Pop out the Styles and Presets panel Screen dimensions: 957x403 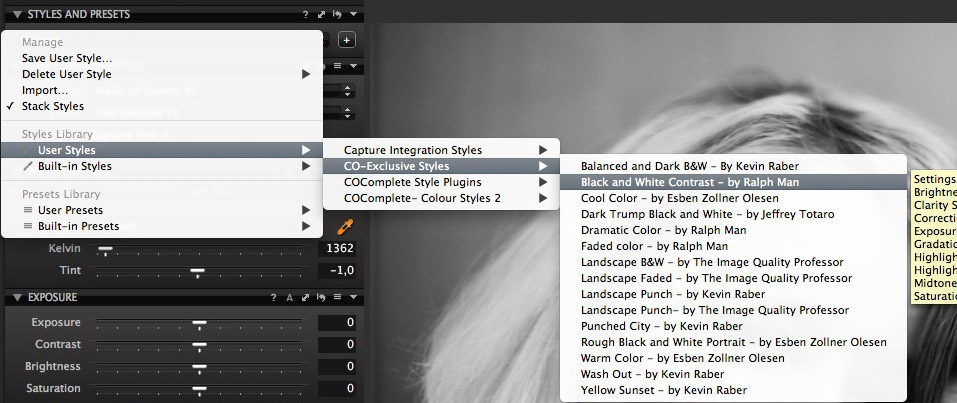pos(322,14)
